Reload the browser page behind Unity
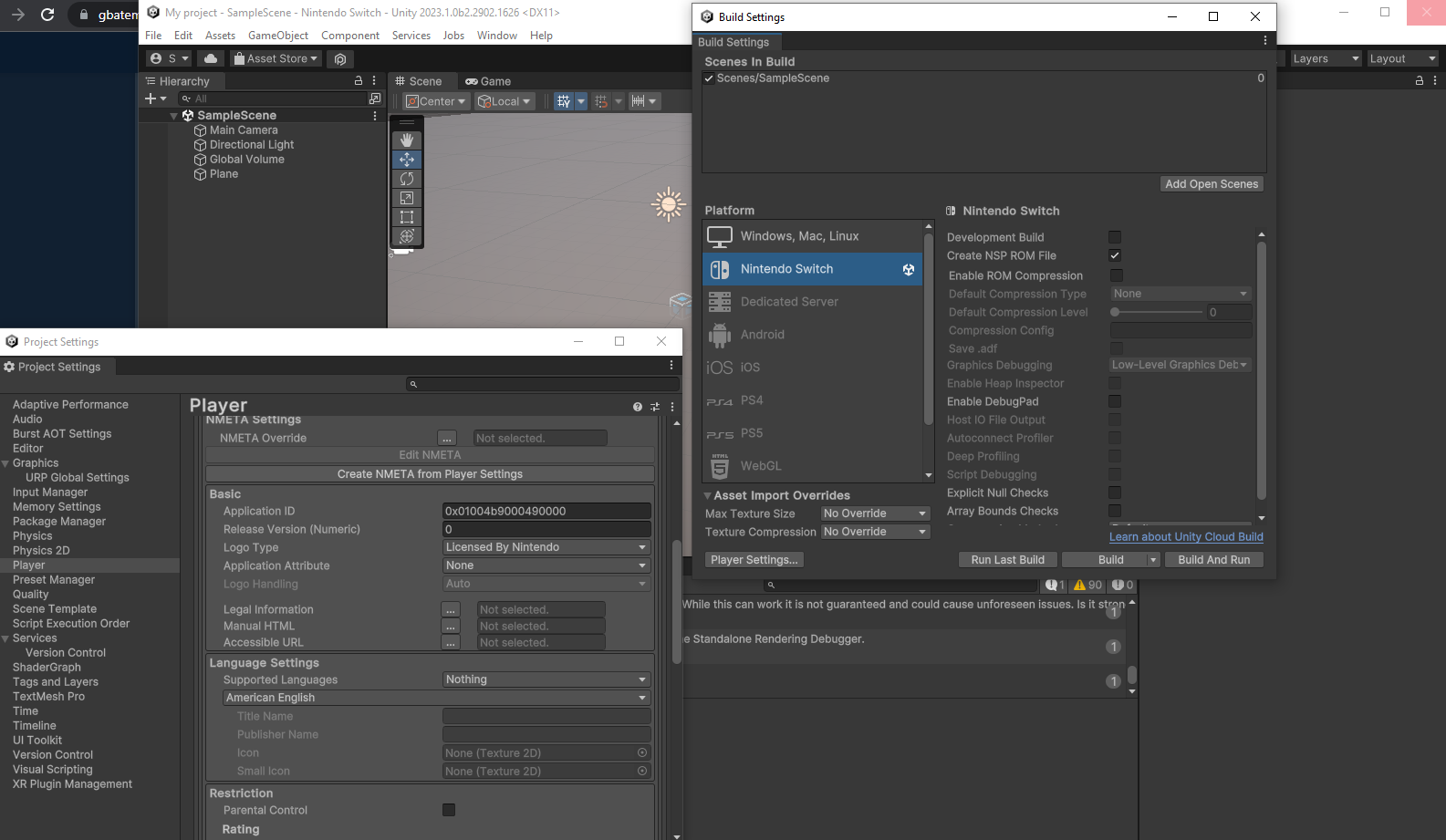Screen dimensions: 1446x840 (47, 15)
